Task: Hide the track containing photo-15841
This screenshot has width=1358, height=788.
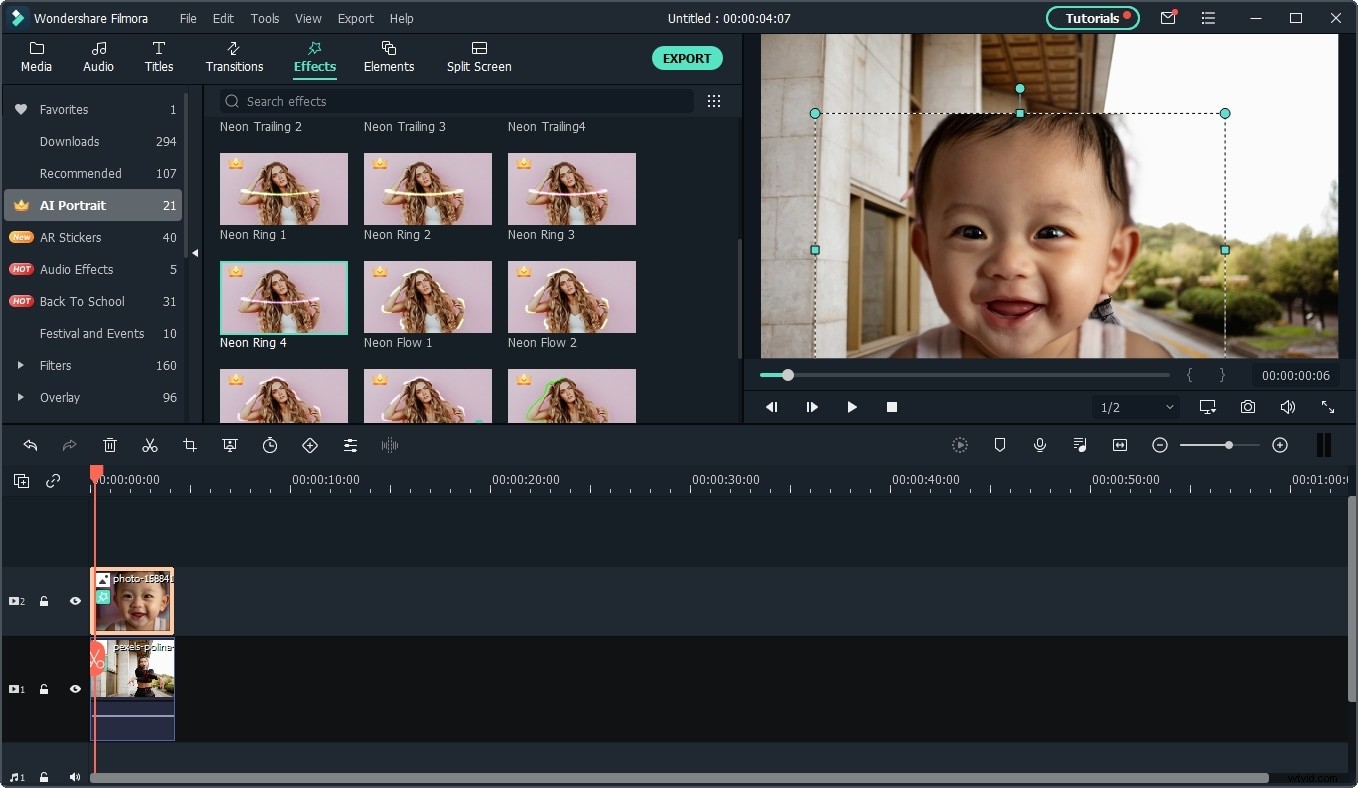Action: pyautogui.click(x=75, y=601)
